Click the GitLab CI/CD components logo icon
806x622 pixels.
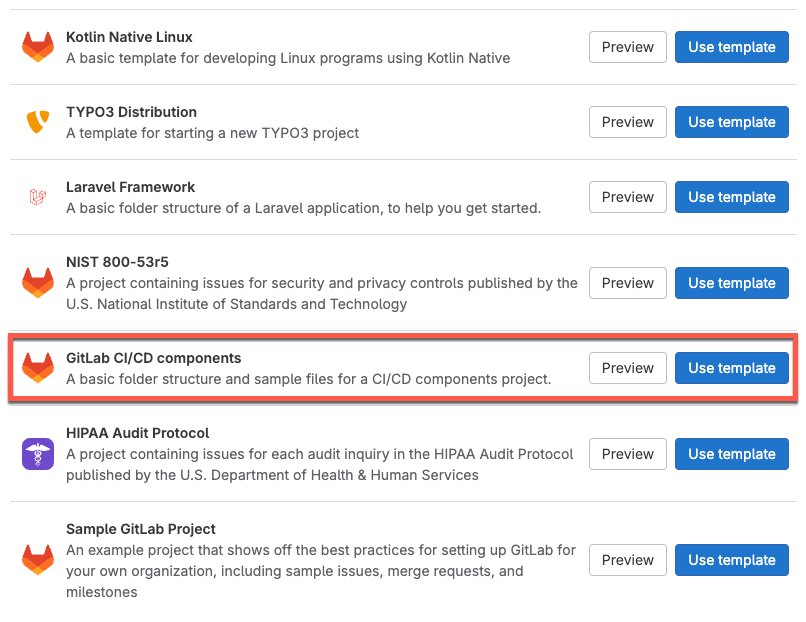click(x=37, y=368)
